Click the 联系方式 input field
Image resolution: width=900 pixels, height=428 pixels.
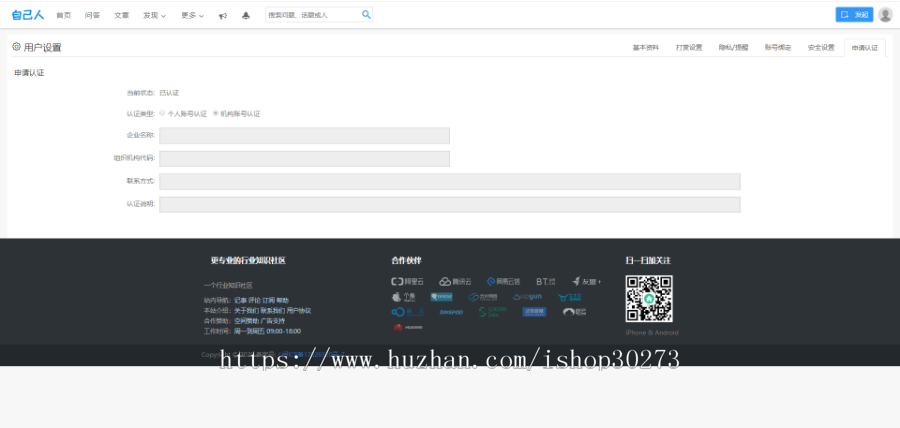click(x=449, y=181)
